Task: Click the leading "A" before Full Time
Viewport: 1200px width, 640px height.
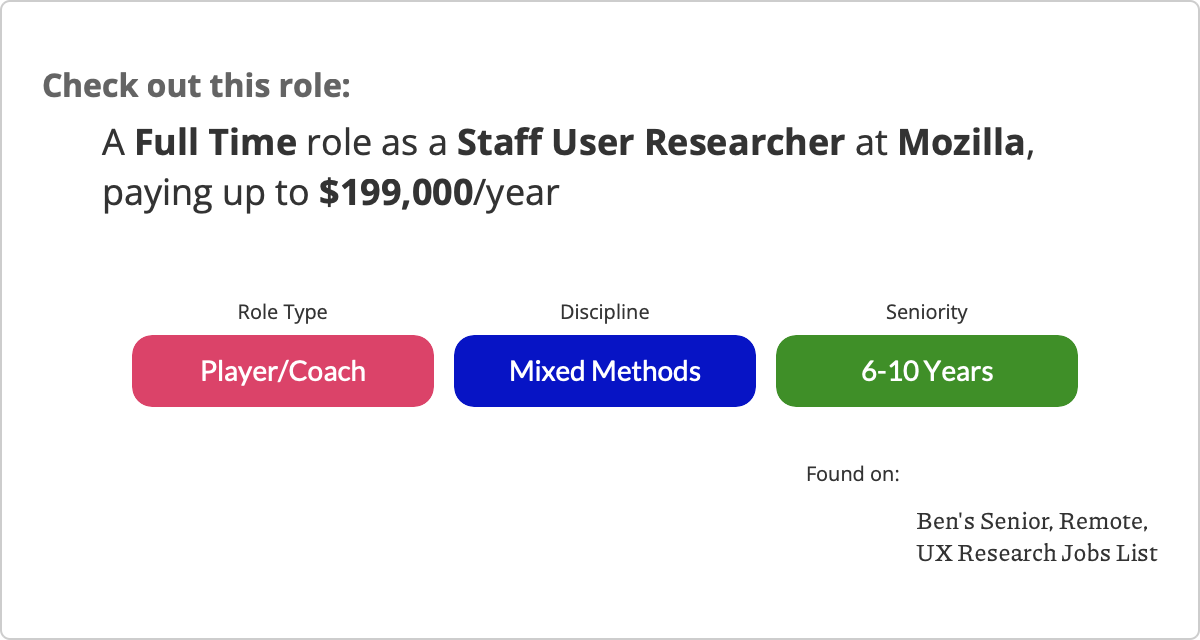Action: pyautogui.click(x=114, y=143)
